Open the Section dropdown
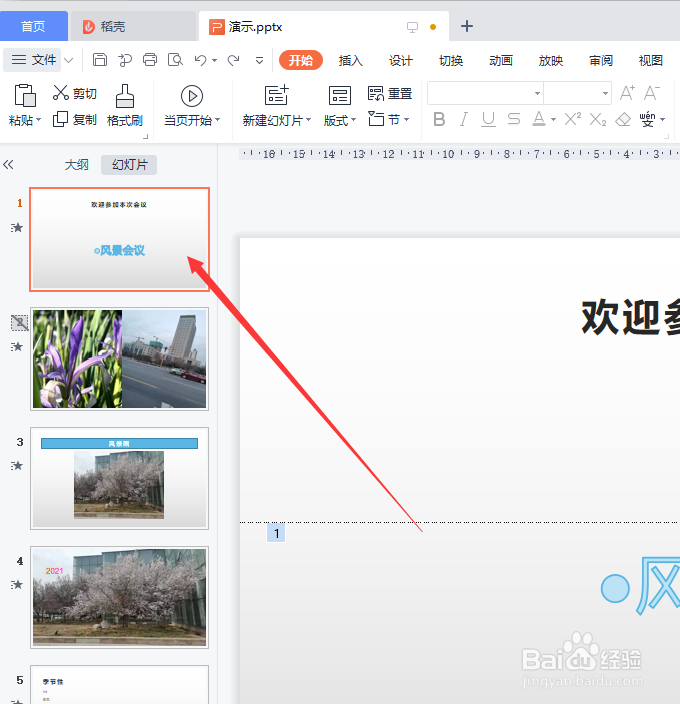 pos(389,119)
